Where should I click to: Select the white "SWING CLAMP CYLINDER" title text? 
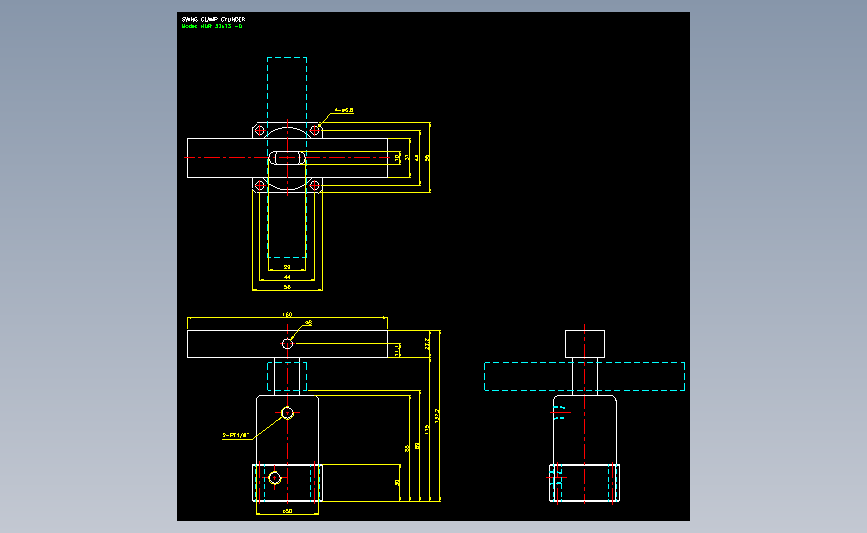(213, 19)
